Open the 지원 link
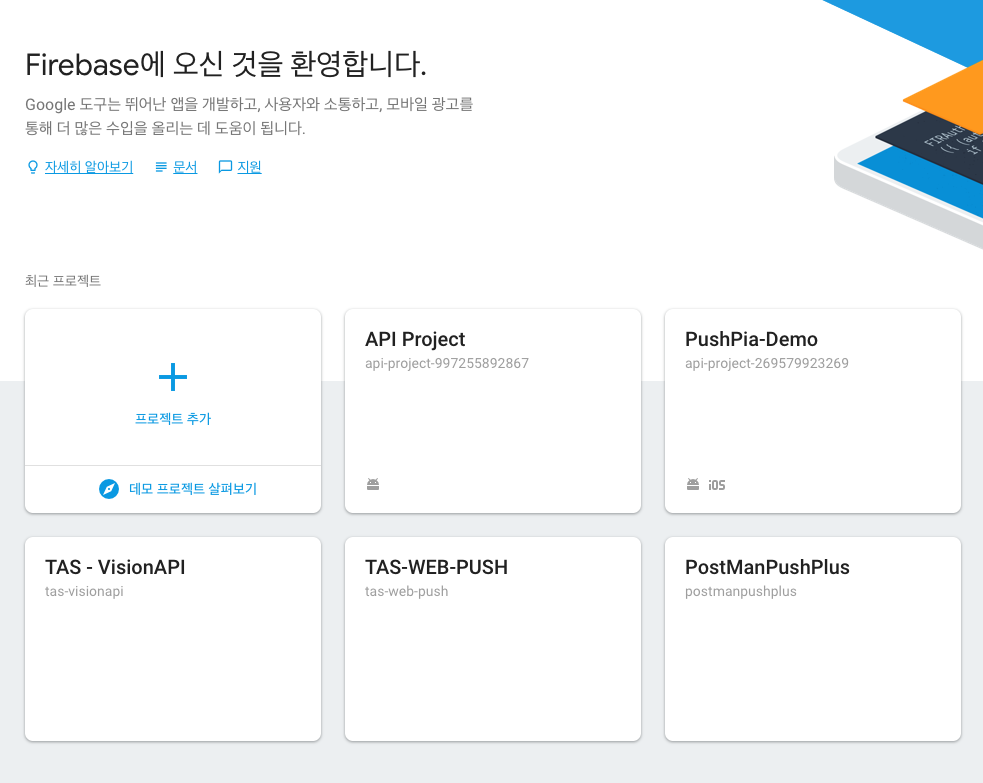This screenshot has width=983, height=783. 249,167
